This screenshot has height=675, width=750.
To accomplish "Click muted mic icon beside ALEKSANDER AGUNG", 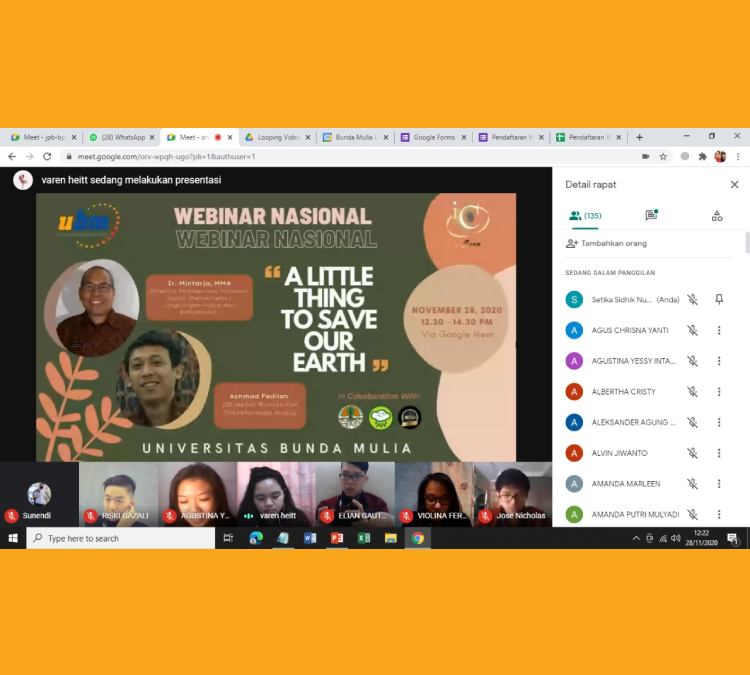I will 692,422.
